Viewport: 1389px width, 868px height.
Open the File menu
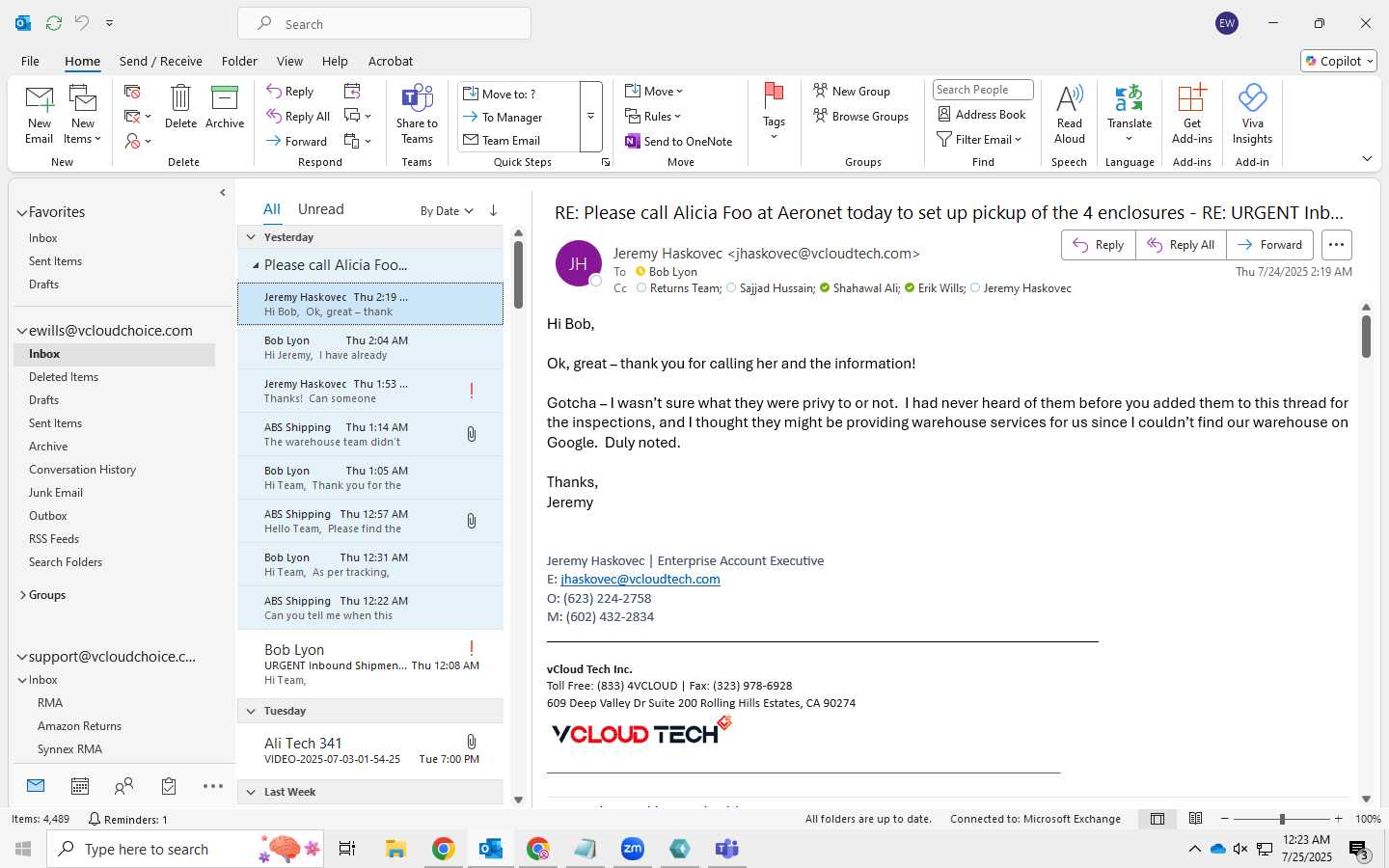coord(30,61)
